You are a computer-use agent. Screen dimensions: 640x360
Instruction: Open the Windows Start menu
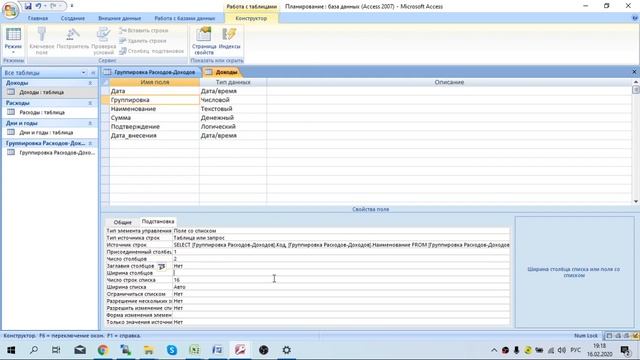[x=11, y=350]
